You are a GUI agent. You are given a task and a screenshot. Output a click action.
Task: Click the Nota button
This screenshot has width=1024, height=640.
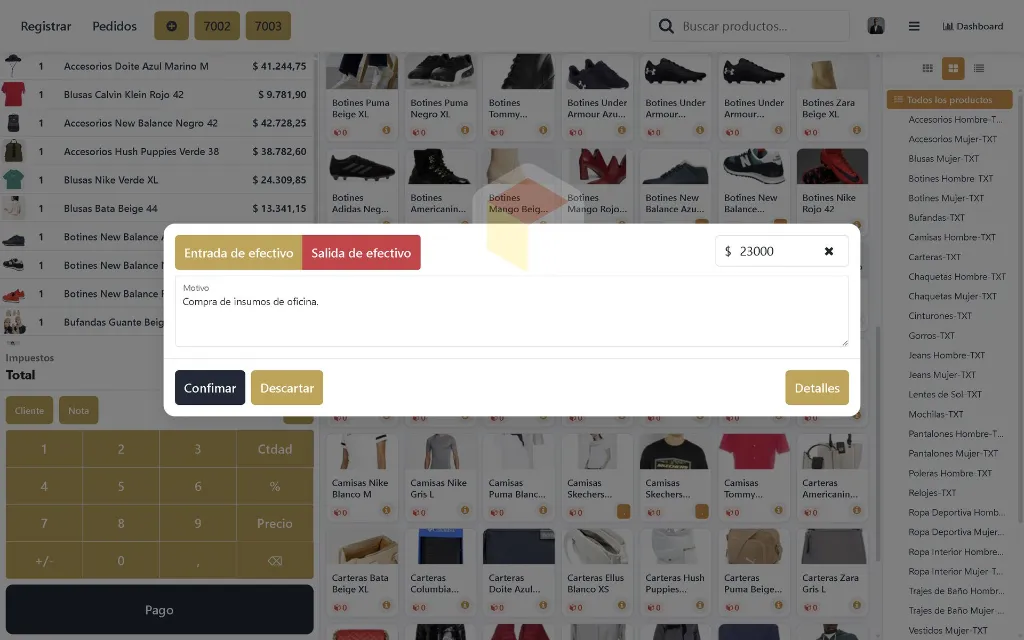(x=78, y=410)
